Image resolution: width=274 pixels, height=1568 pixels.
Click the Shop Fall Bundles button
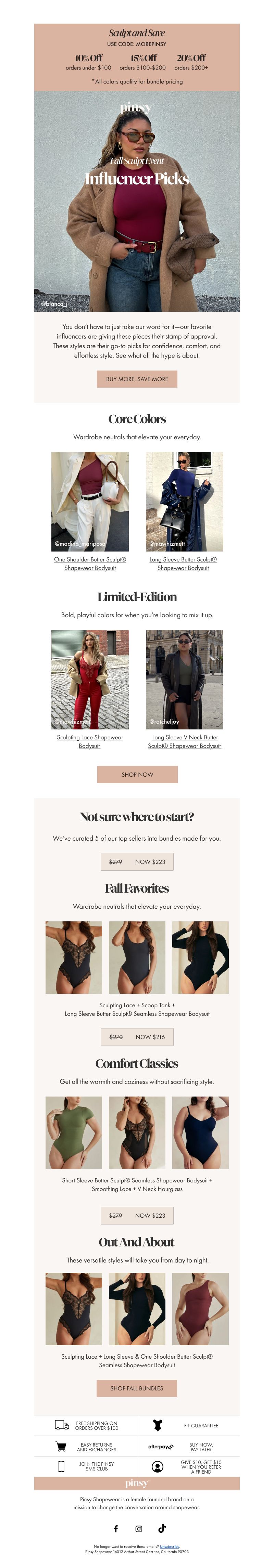(x=137, y=1388)
